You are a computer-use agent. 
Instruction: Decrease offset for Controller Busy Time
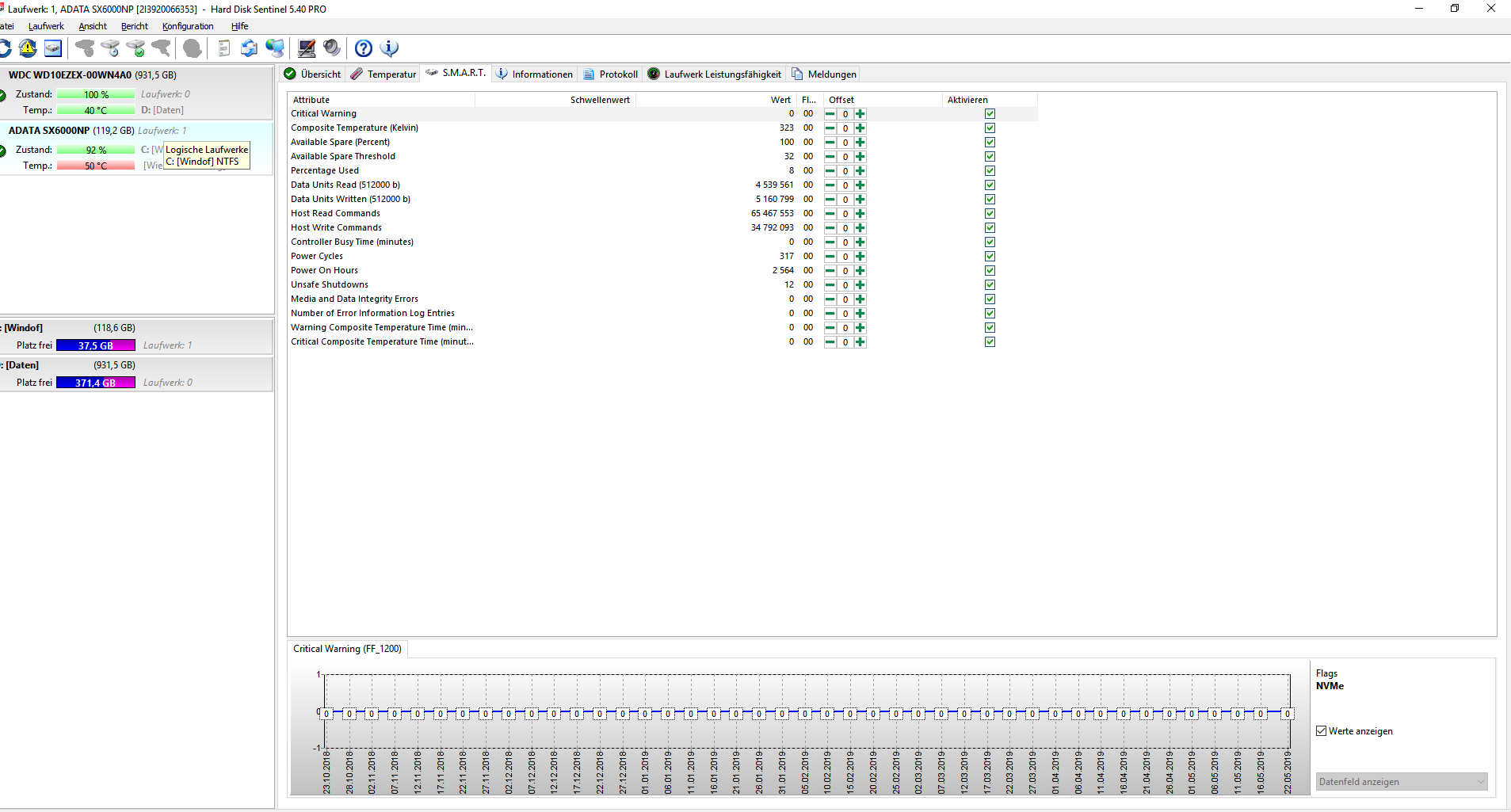[830, 242]
